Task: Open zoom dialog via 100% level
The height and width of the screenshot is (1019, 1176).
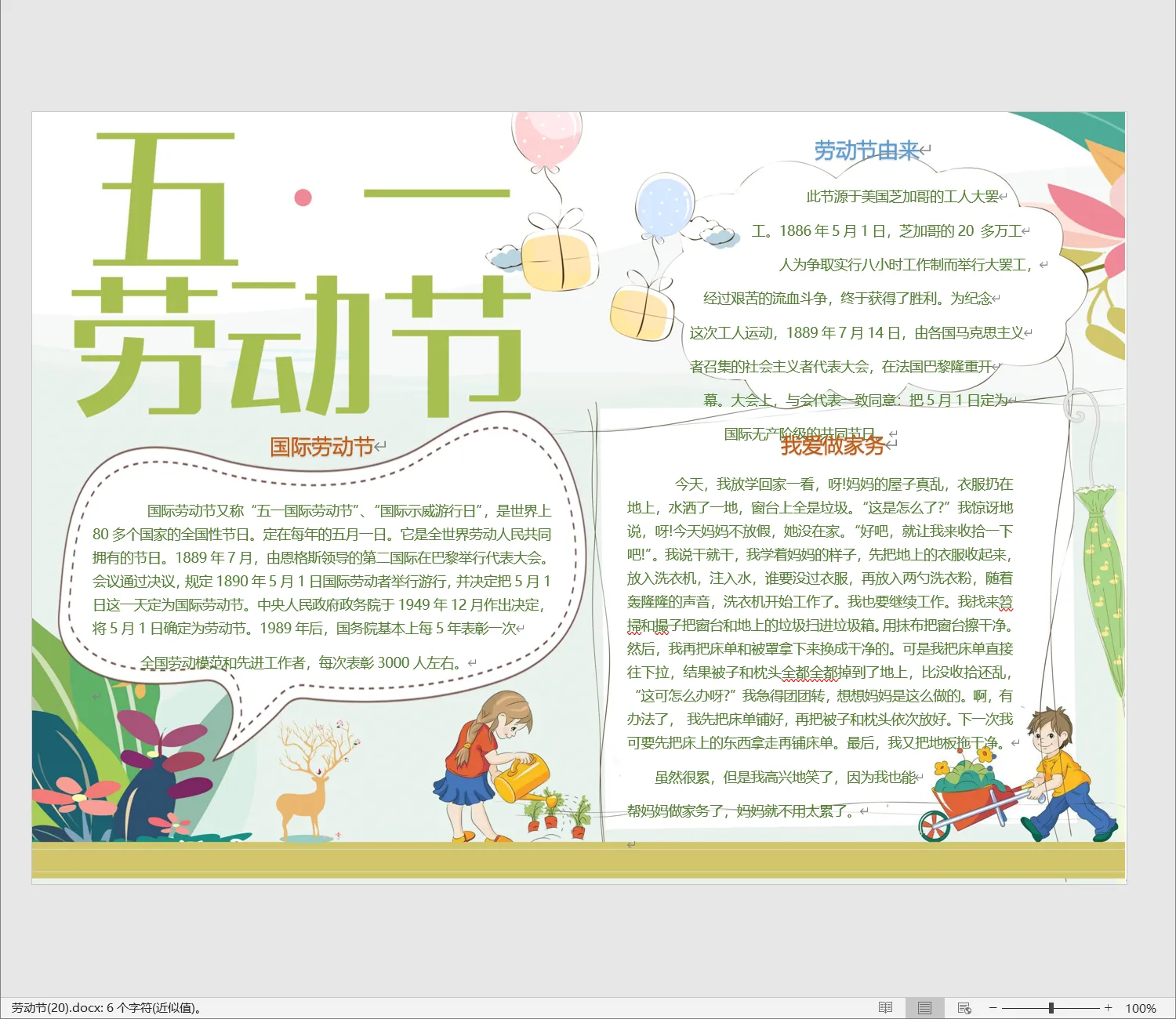Action: coord(1140,1009)
